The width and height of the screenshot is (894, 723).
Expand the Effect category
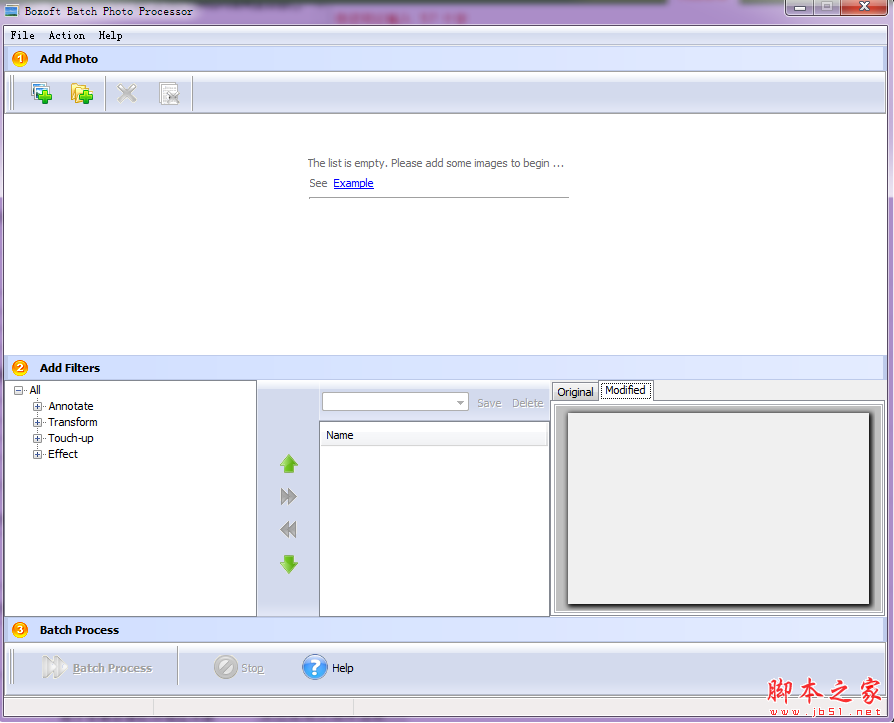[37, 454]
